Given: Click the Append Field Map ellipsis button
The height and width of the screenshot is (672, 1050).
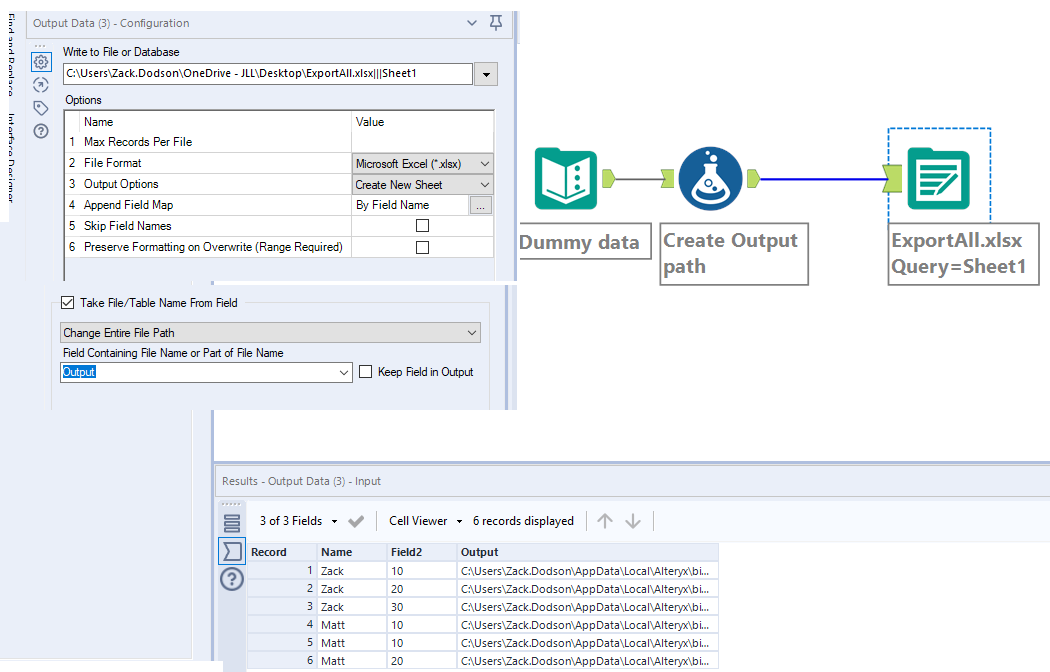Looking at the screenshot, I should 481,205.
